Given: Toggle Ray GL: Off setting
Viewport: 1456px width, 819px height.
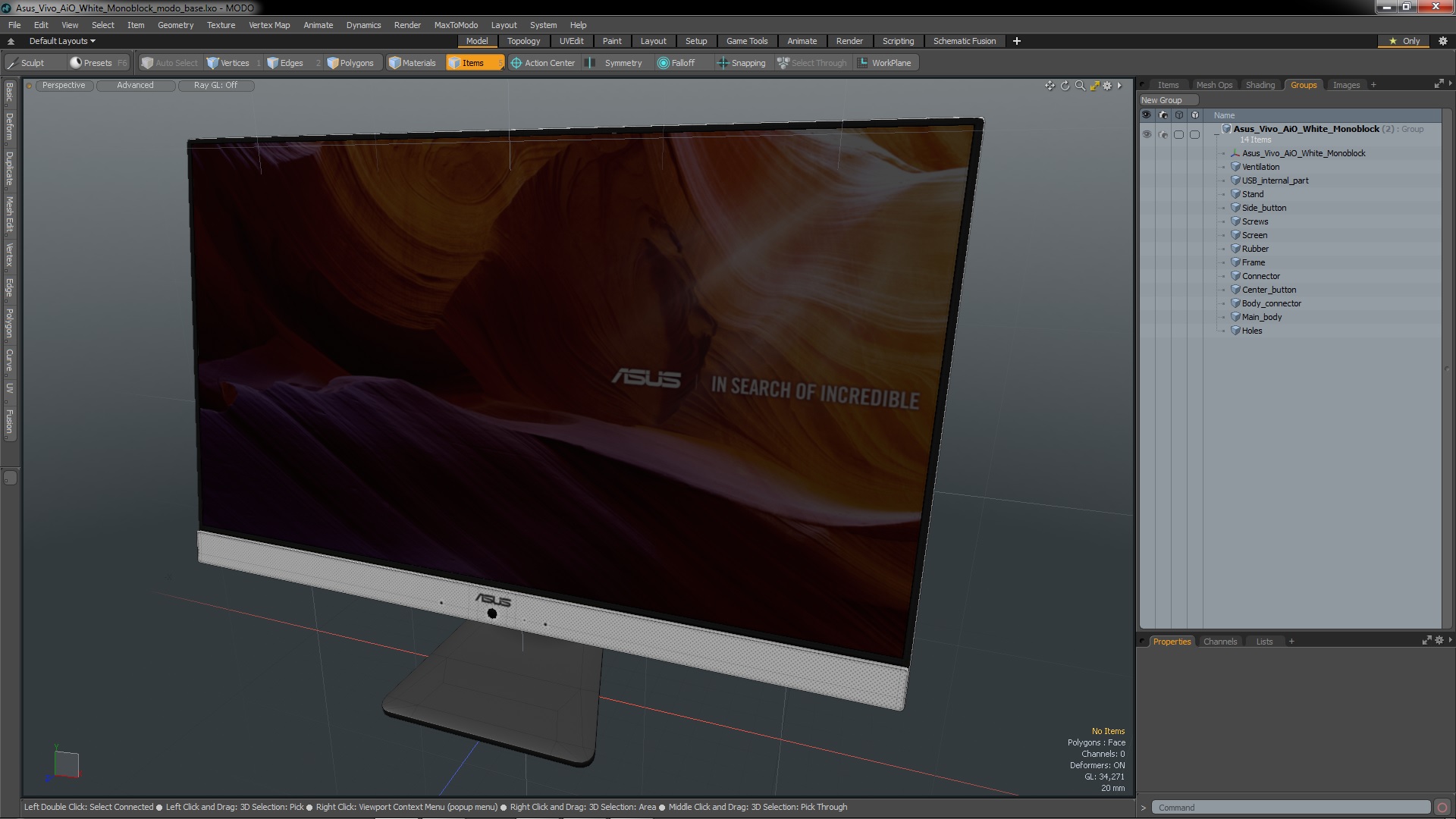Looking at the screenshot, I should coord(216,86).
